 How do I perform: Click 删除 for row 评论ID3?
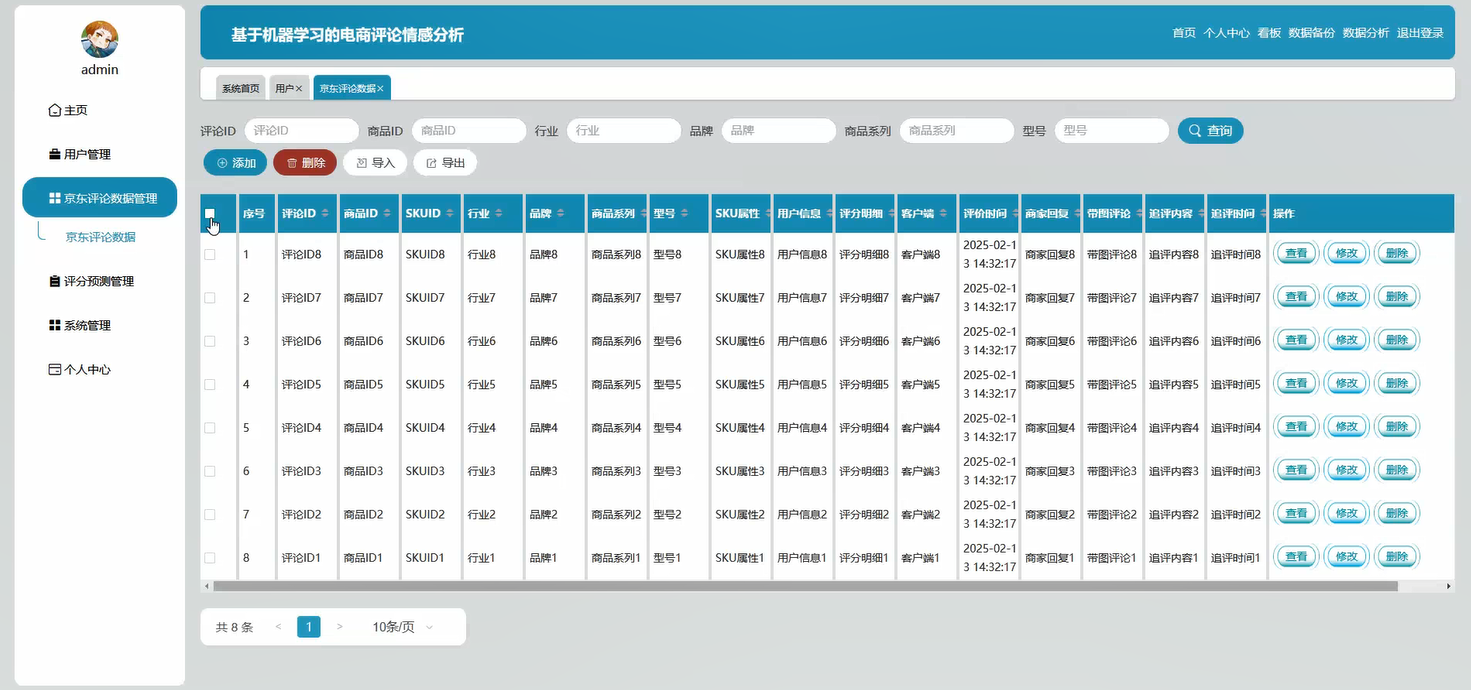(x=1397, y=470)
